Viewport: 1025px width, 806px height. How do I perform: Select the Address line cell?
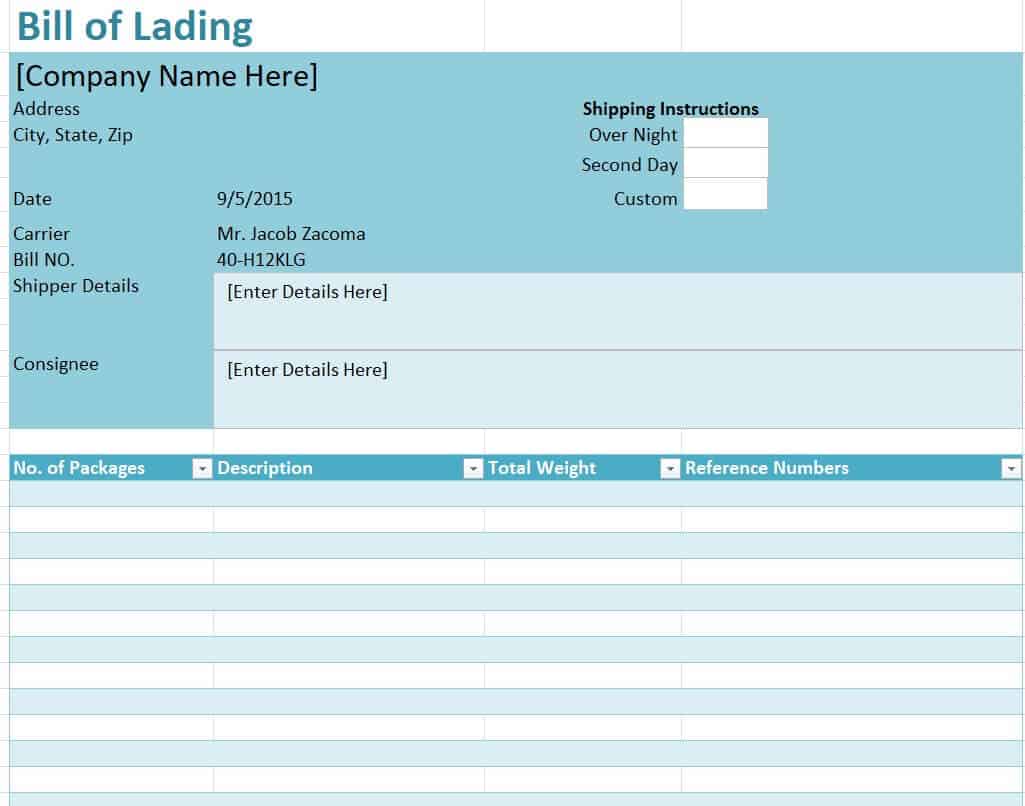(x=47, y=109)
